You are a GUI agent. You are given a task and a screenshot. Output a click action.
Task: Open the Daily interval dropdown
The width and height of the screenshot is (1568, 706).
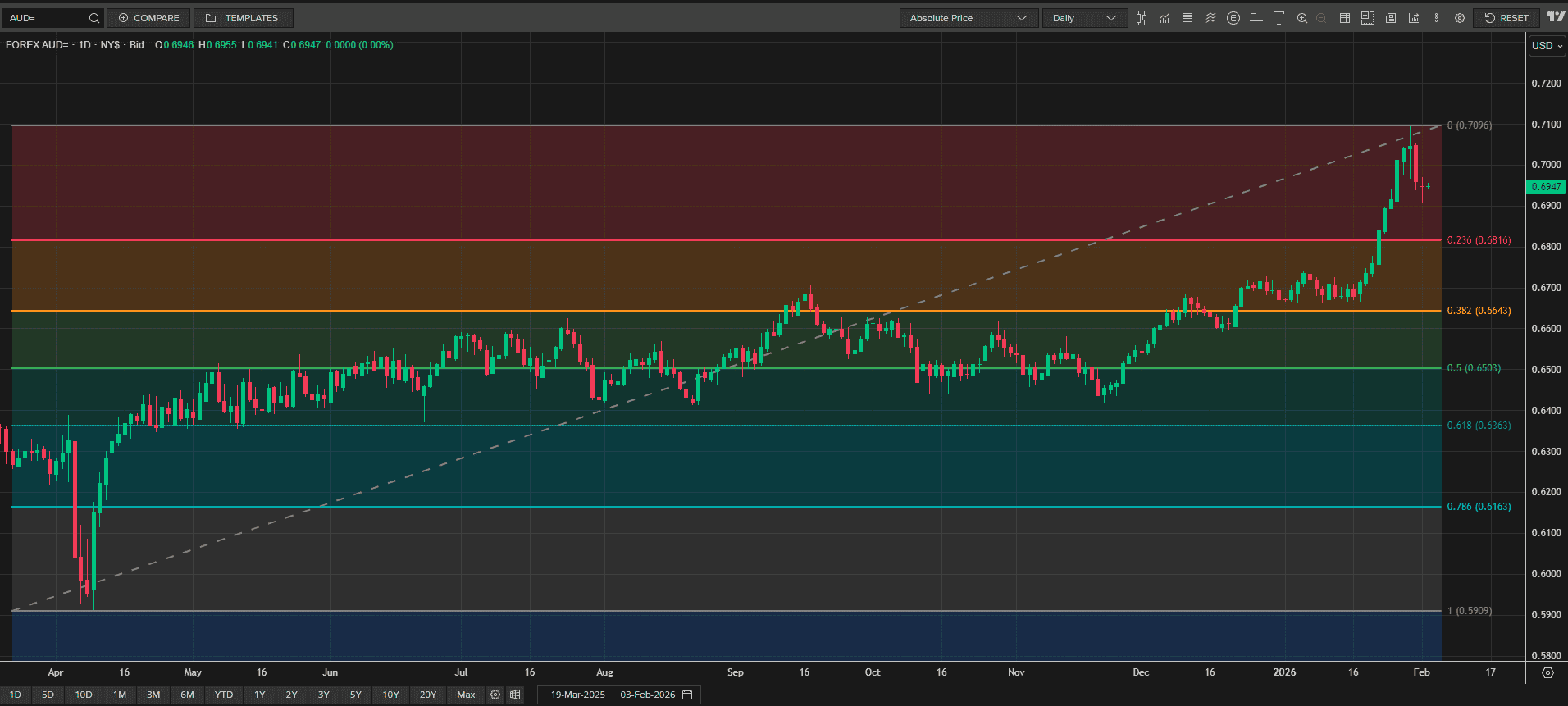point(1084,18)
